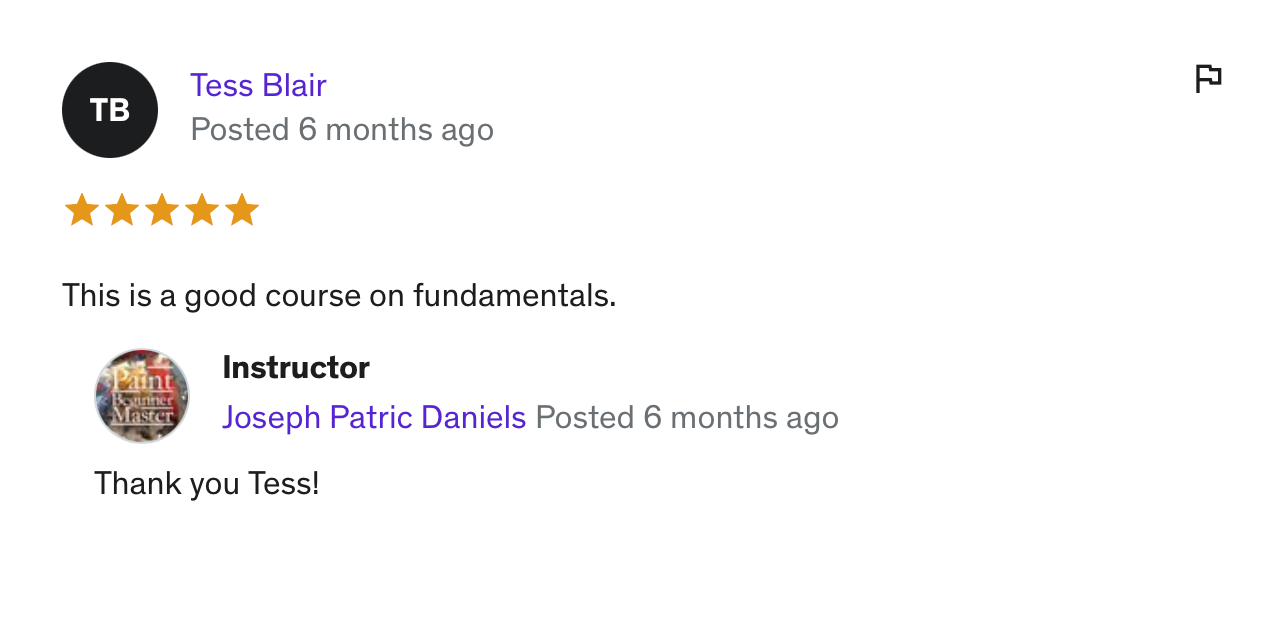Click the second rating star

pyautogui.click(x=121, y=211)
